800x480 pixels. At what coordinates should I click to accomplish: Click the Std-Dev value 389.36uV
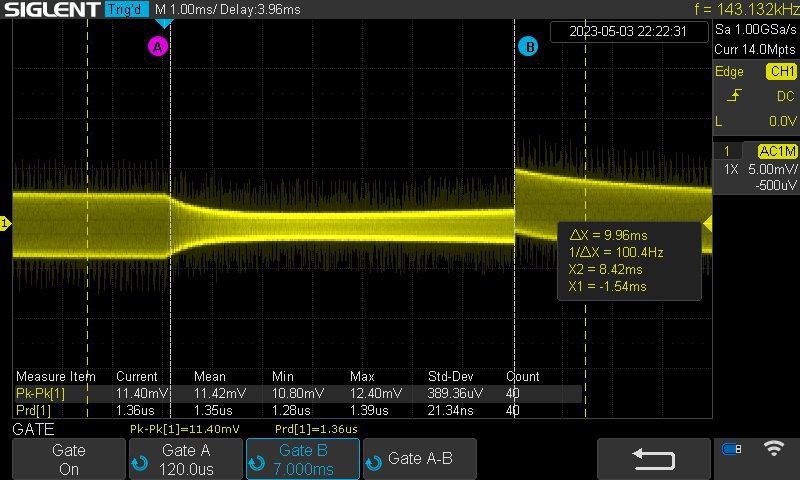[x=455, y=393]
